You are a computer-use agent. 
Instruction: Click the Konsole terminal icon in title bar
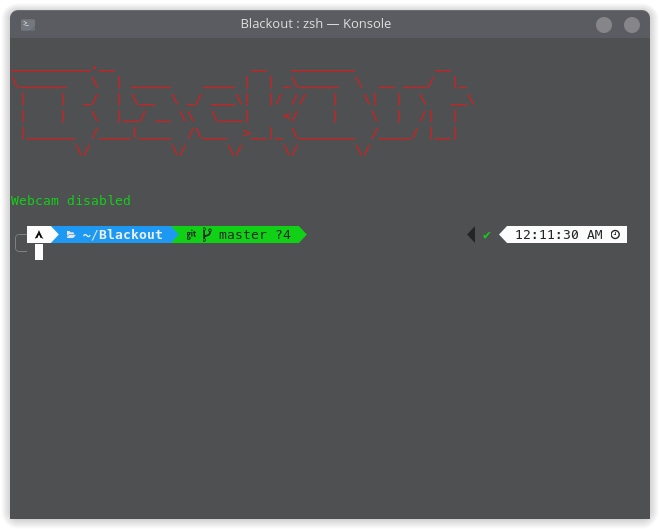28,24
